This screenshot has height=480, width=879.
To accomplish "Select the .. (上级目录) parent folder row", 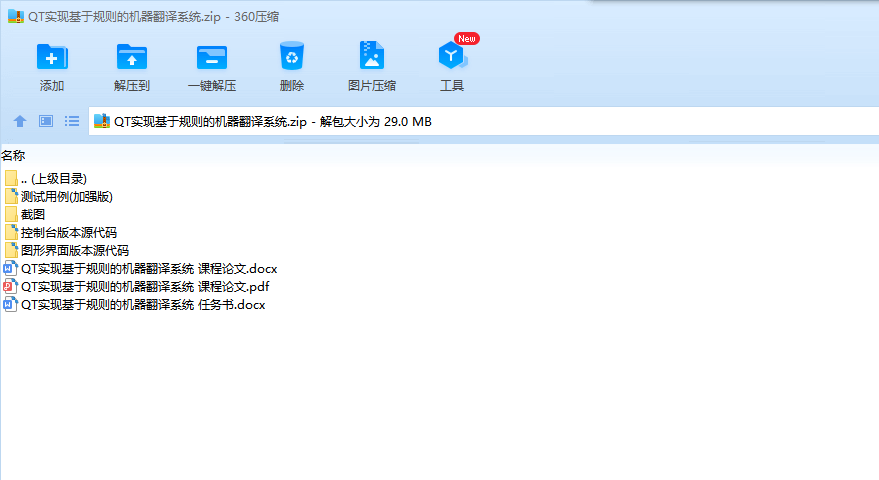I will click(46, 179).
